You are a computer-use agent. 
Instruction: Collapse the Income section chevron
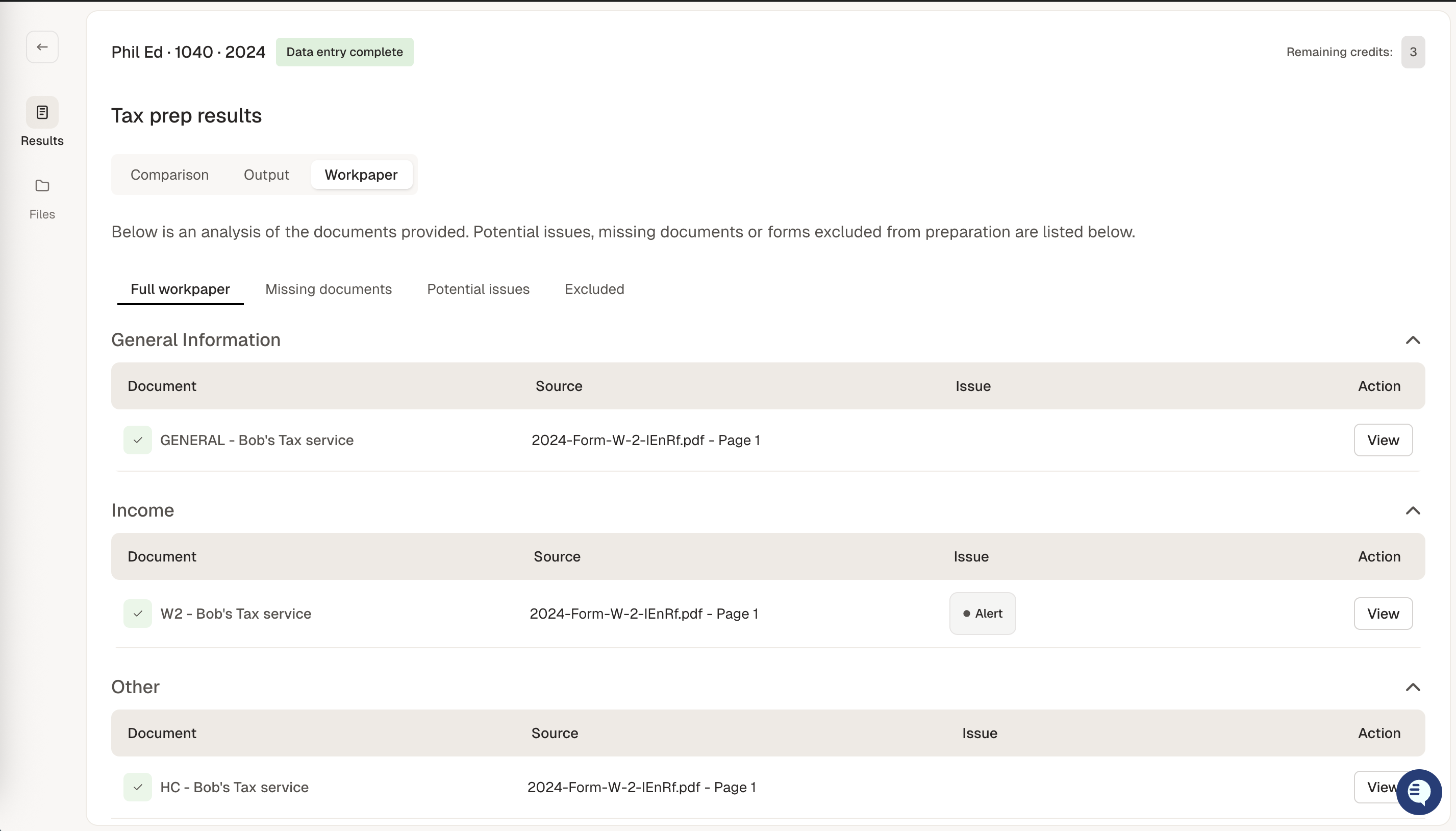pyautogui.click(x=1412, y=510)
